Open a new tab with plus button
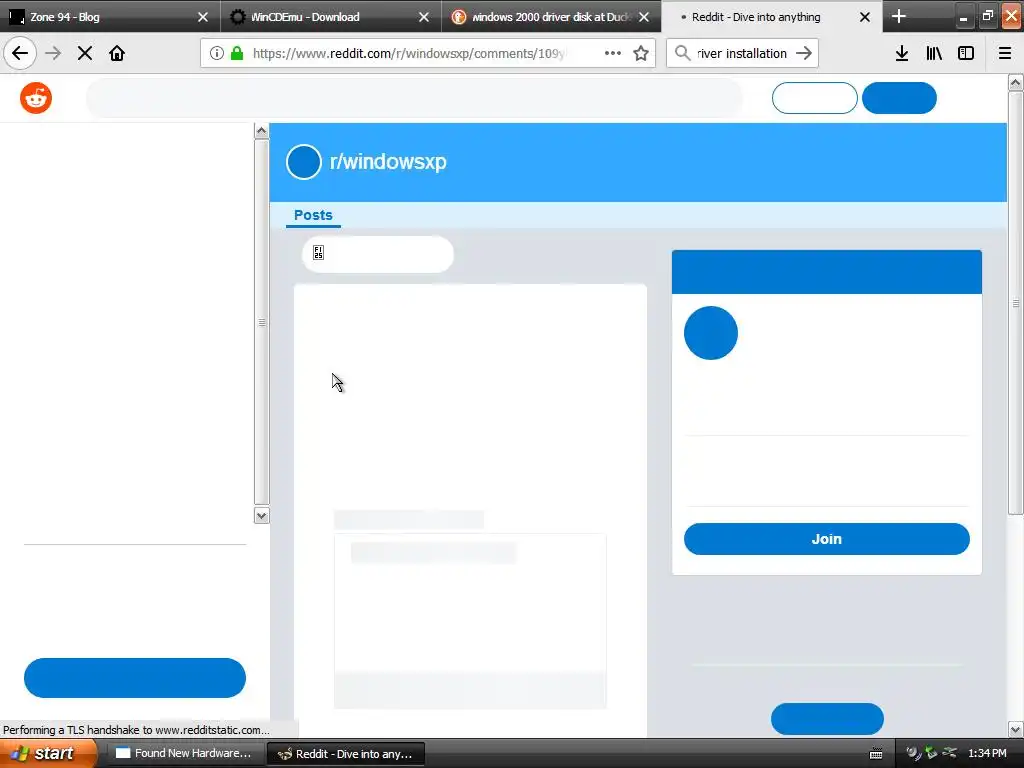Image resolution: width=1024 pixels, height=768 pixels. click(x=899, y=16)
